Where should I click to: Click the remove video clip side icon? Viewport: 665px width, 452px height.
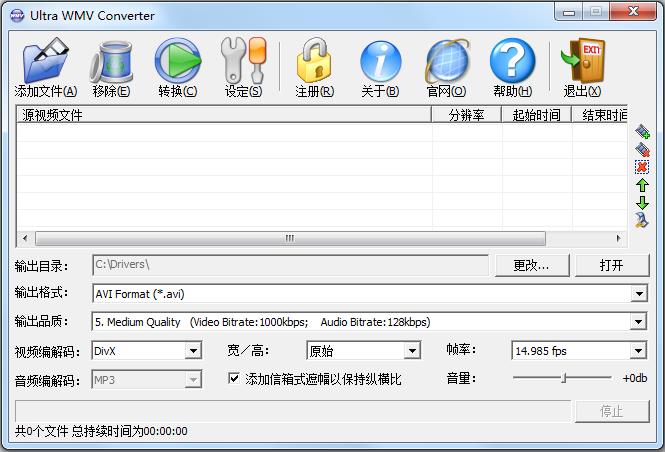(x=643, y=150)
